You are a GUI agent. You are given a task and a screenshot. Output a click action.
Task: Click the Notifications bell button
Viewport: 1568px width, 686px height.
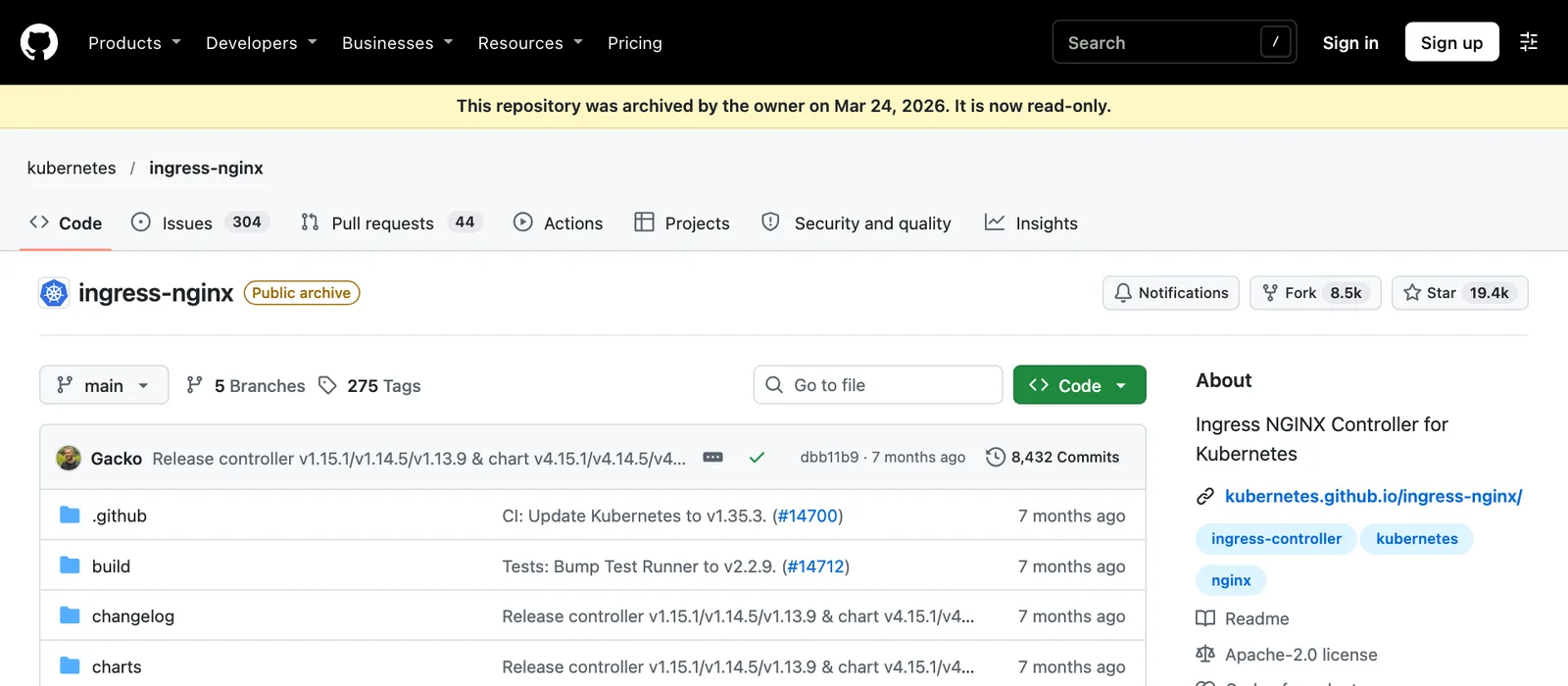point(1171,293)
